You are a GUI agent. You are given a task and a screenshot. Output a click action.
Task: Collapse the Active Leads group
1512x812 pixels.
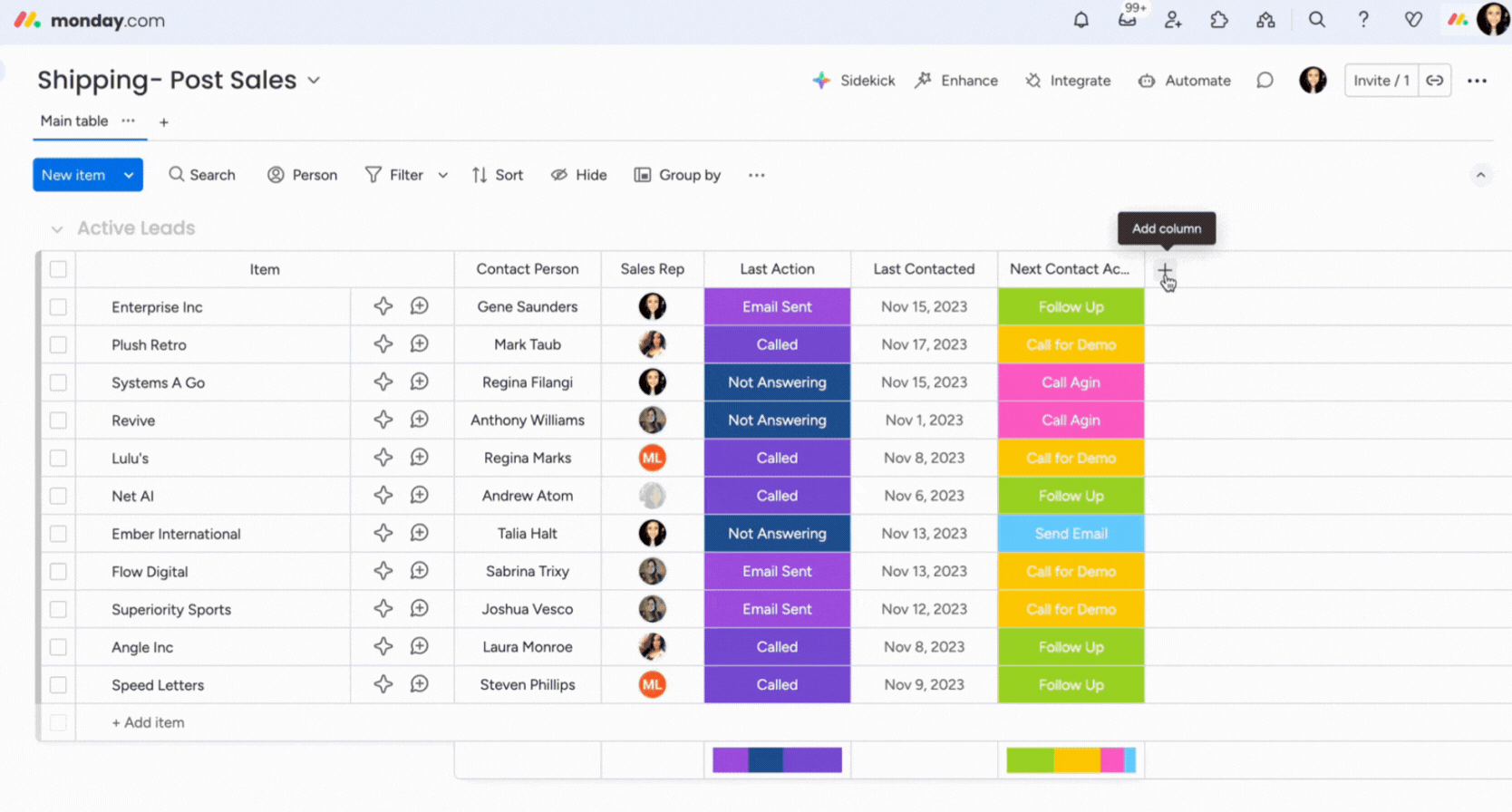(x=57, y=228)
